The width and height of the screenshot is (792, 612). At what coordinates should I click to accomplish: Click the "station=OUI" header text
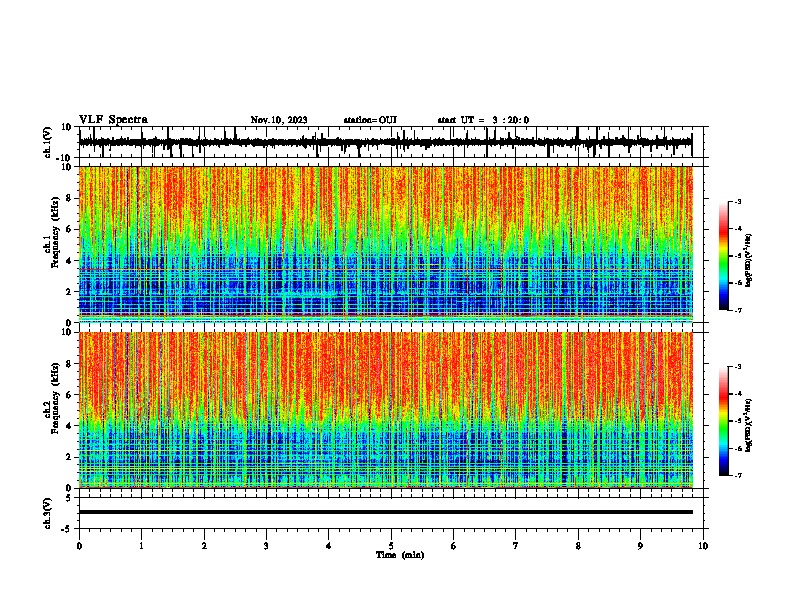(370, 120)
